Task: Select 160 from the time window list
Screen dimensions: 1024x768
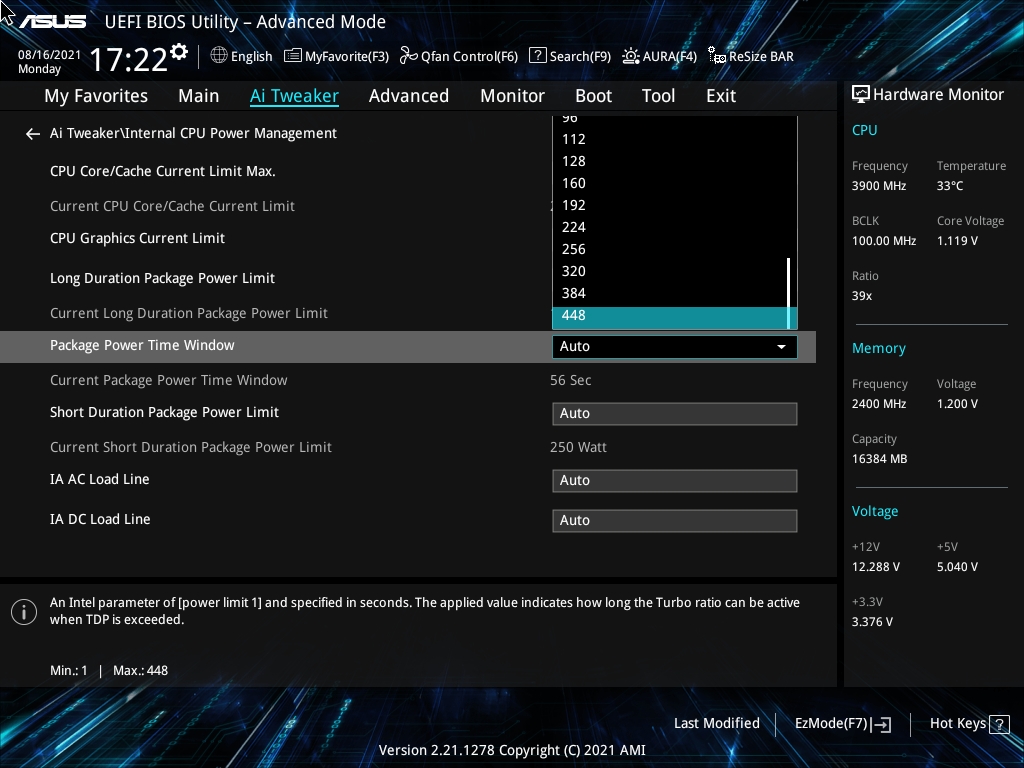Action: 670,184
